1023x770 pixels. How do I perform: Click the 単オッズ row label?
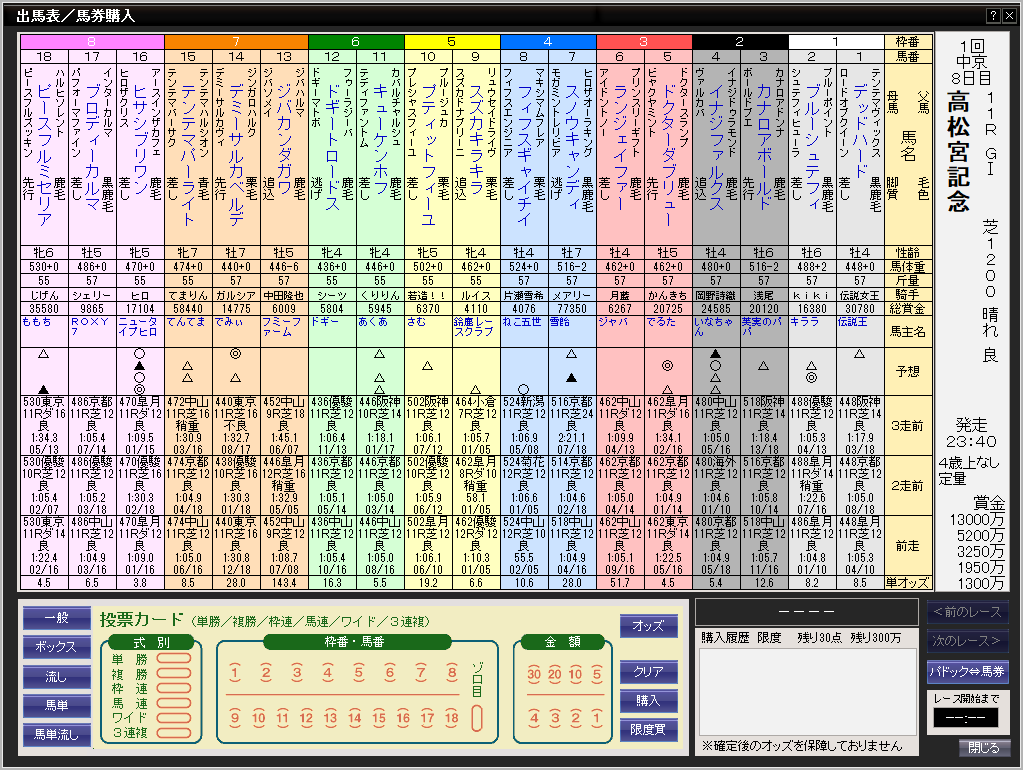point(908,583)
